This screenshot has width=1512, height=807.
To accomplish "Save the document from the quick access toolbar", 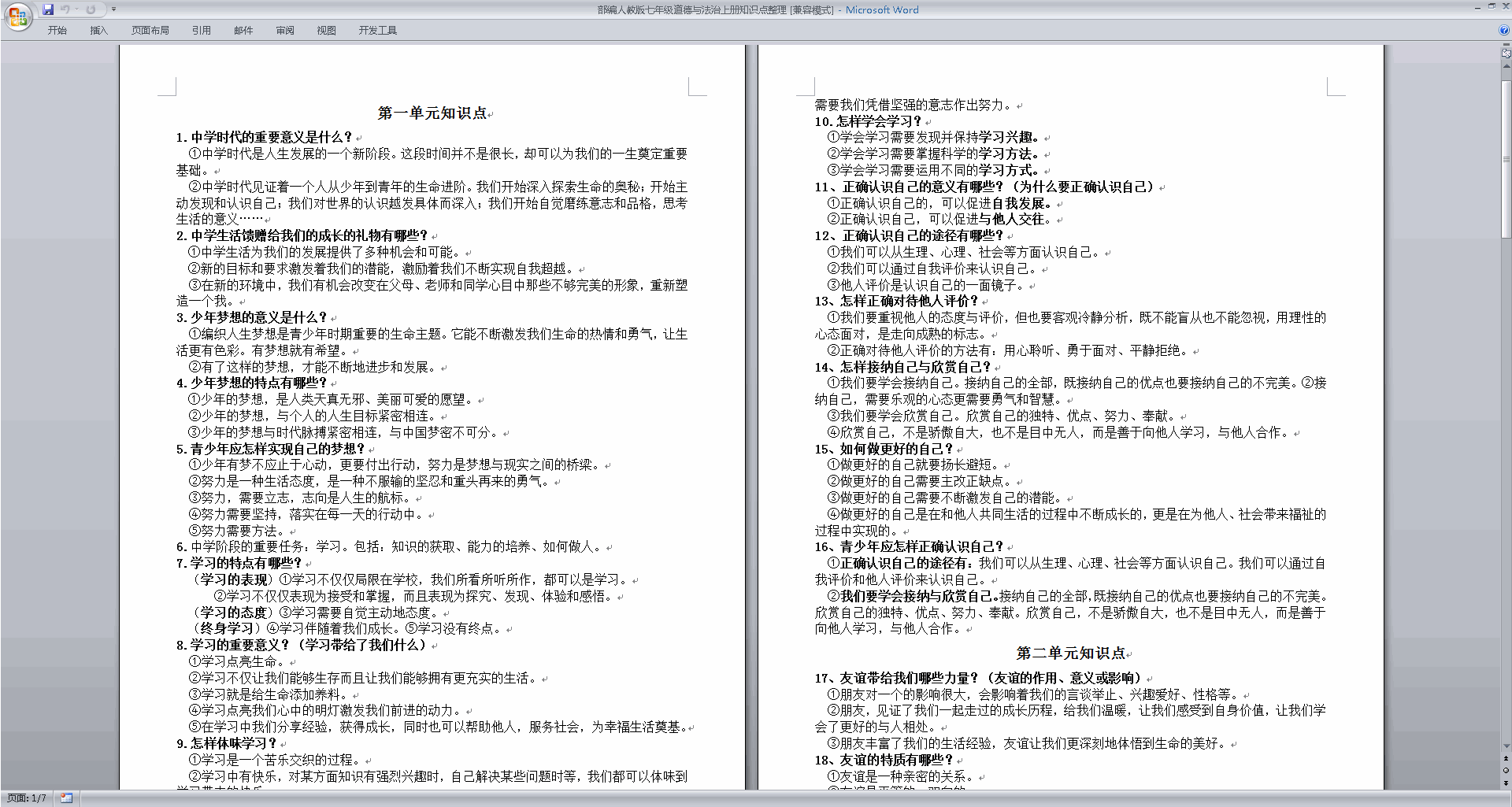I will [x=48, y=9].
